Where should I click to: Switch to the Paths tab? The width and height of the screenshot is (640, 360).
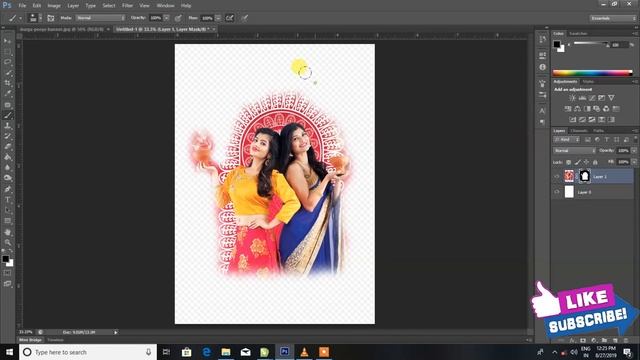pos(598,131)
